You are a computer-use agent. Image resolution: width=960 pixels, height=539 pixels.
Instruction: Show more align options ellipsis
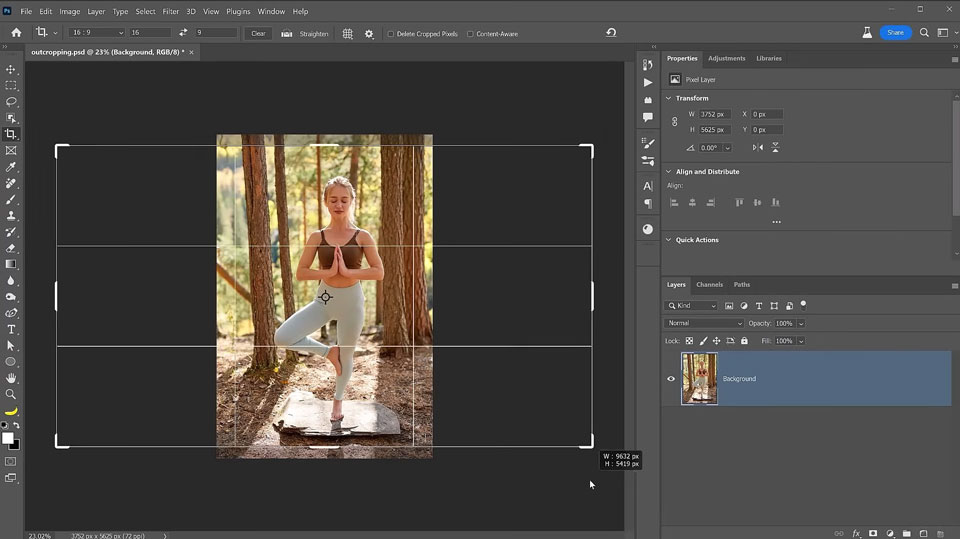point(776,222)
